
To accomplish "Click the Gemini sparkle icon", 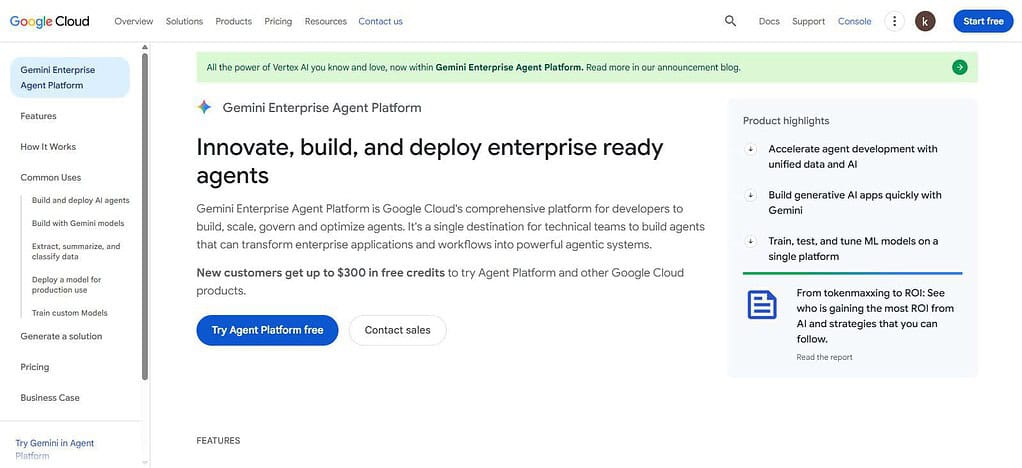I will pos(205,108).
